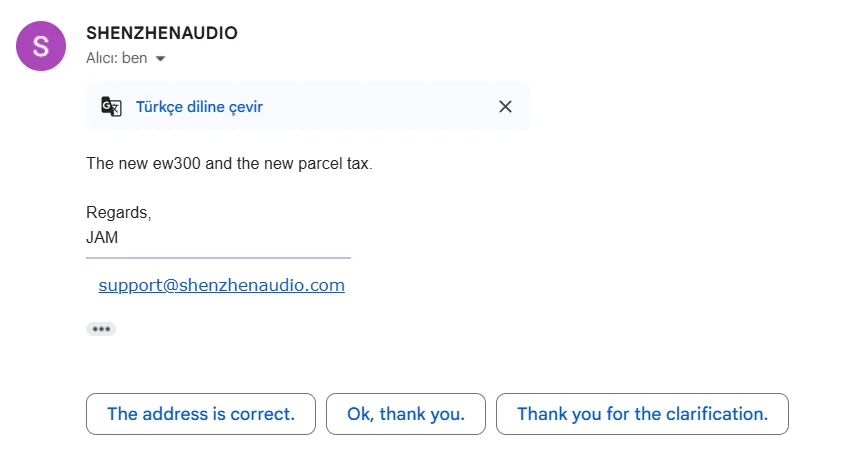Select "Thank you for the clarification." reply
863x454 pixels.
pos(642,414)
